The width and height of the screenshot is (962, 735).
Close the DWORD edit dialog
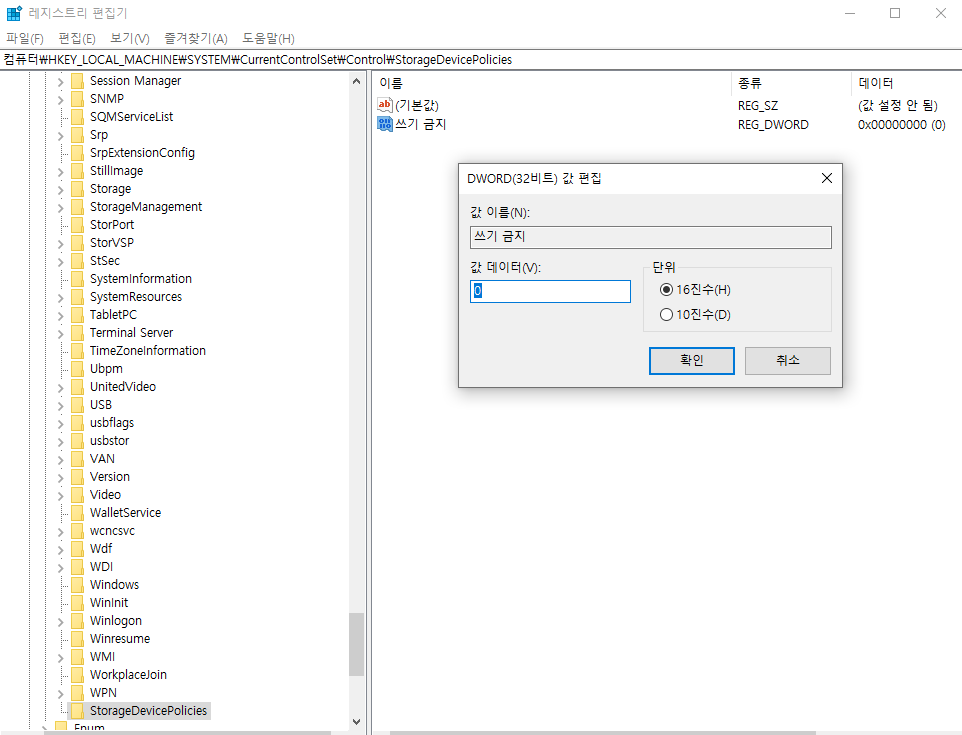[827, 178]
